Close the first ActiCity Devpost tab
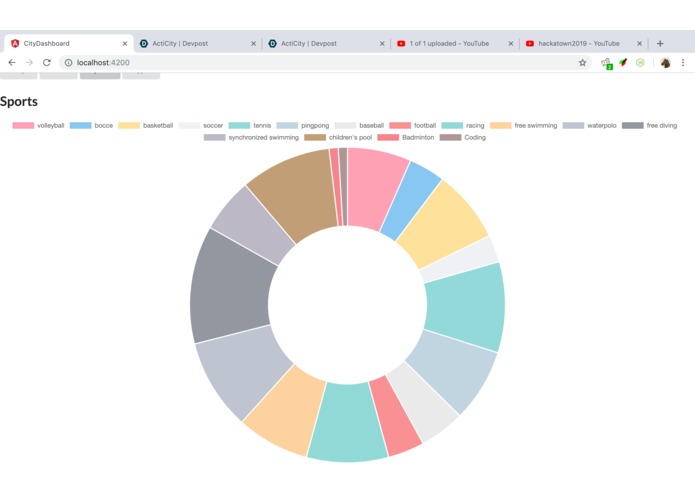This screenshot has width=695, height=494. coord(254,43)
